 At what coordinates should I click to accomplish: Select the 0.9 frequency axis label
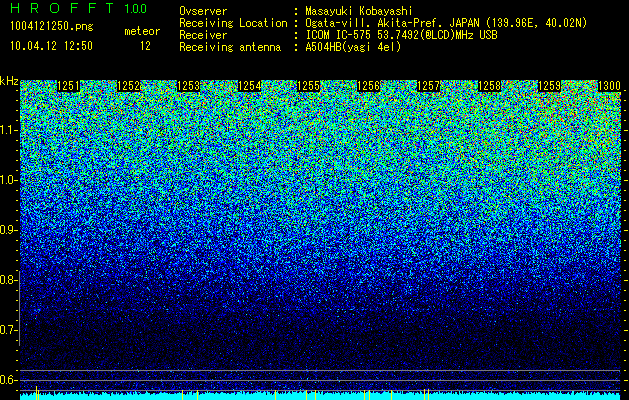coord(8,230)
